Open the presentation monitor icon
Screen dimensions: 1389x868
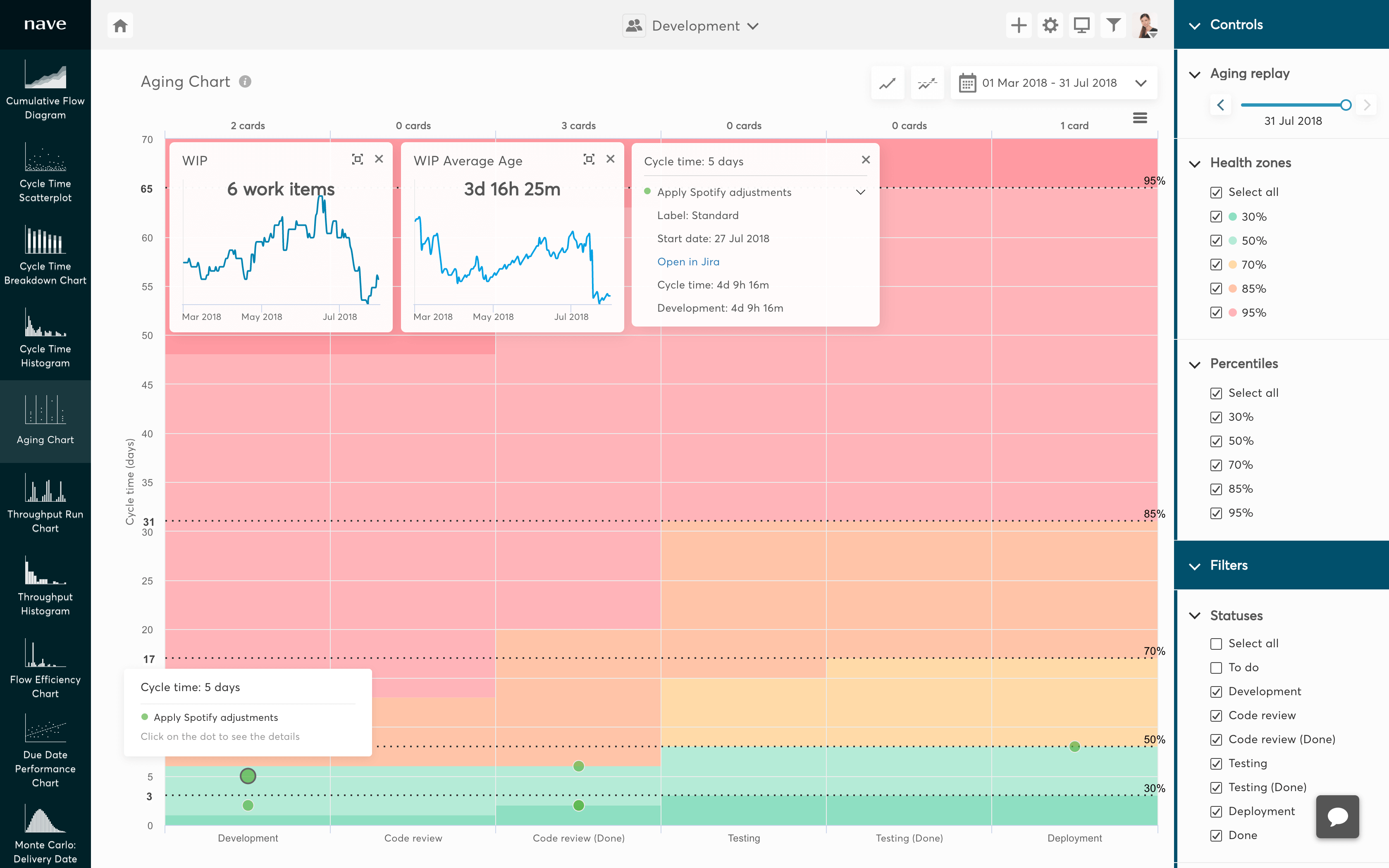1081,26
